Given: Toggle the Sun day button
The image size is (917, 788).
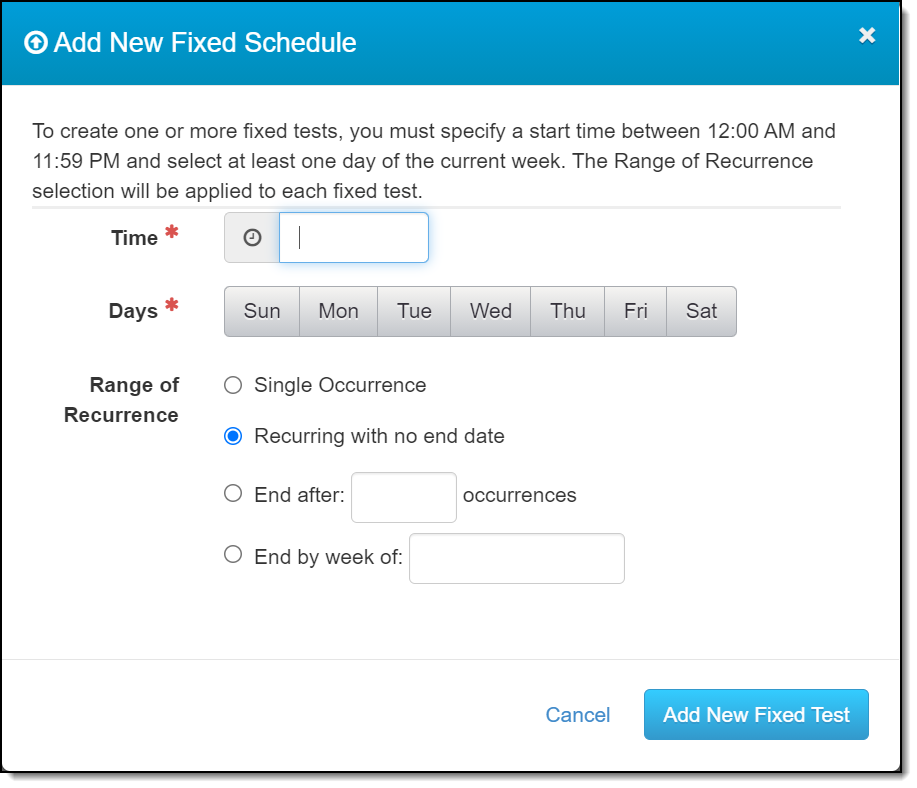Looking at the screenshot, I should (x=262, y=311).
